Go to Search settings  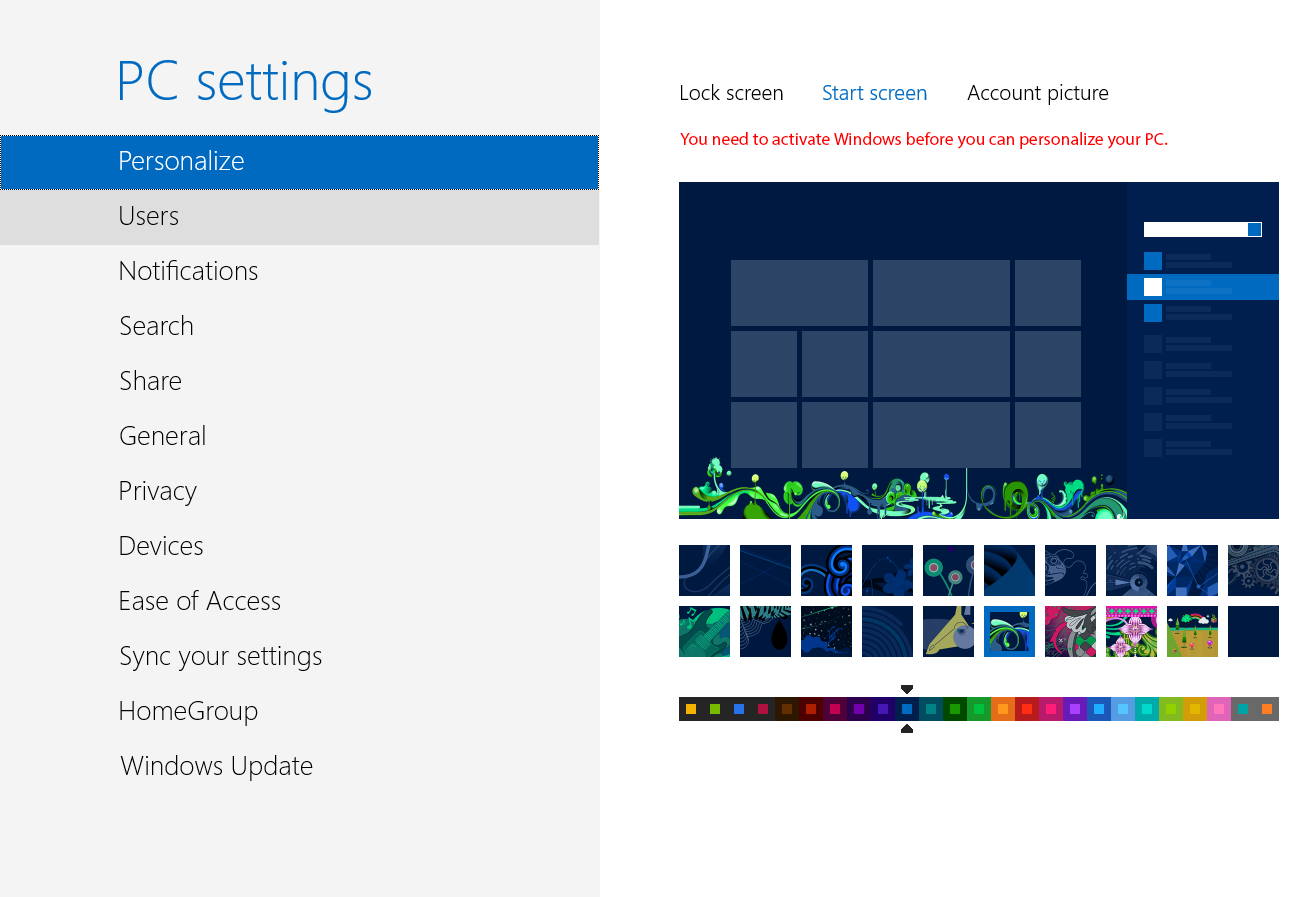tap(299, 327)
